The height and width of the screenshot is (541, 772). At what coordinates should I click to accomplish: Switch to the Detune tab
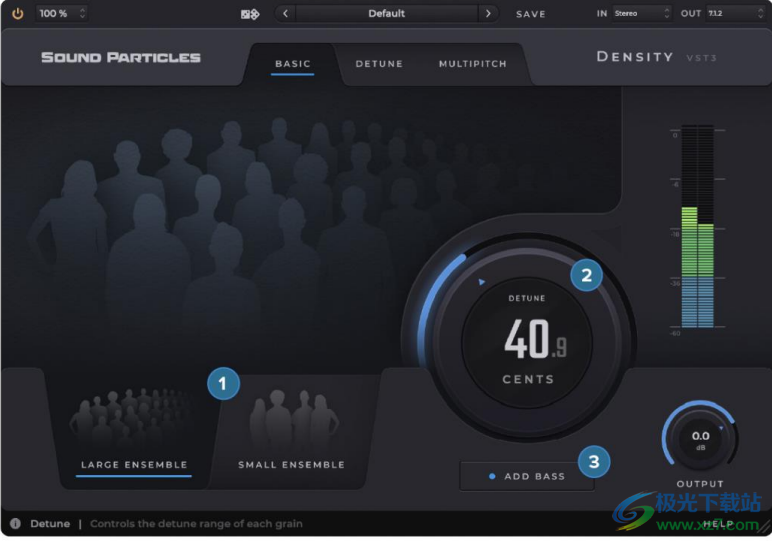click(x=379, y=64)
